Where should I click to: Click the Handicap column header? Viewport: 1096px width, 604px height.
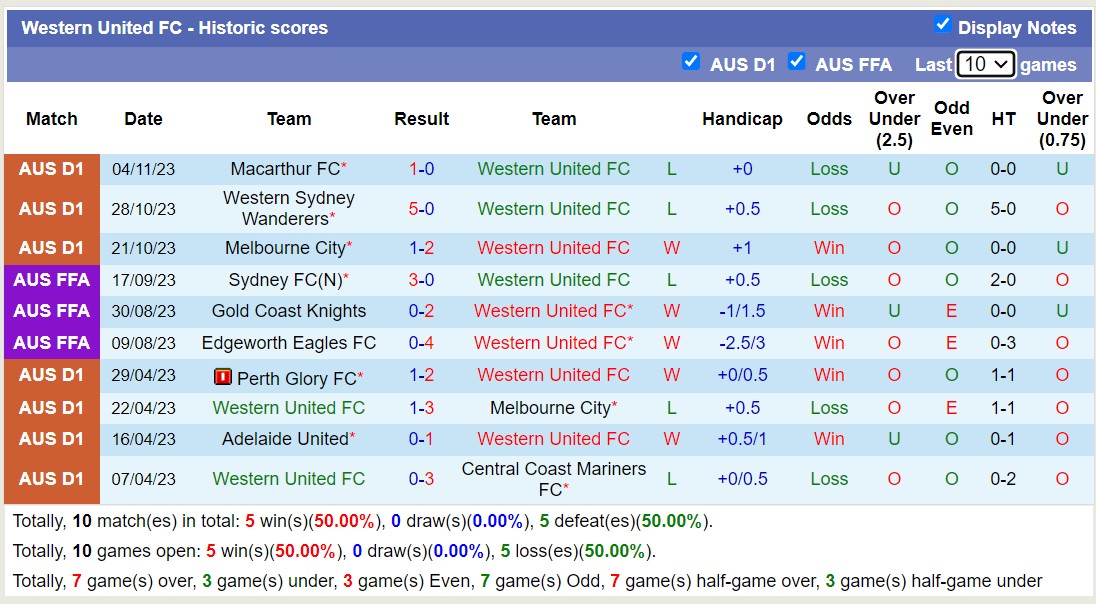(x=742, y=118)
